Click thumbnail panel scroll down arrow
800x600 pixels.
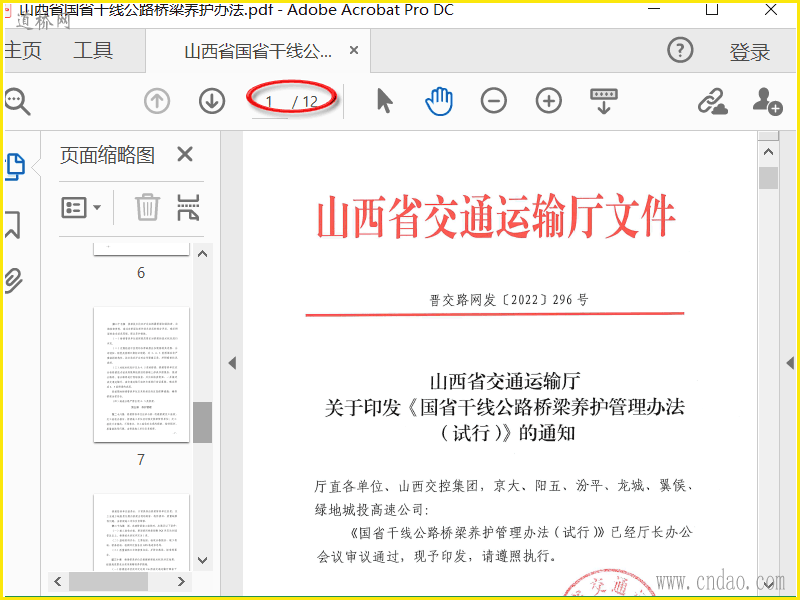point(203,560)
